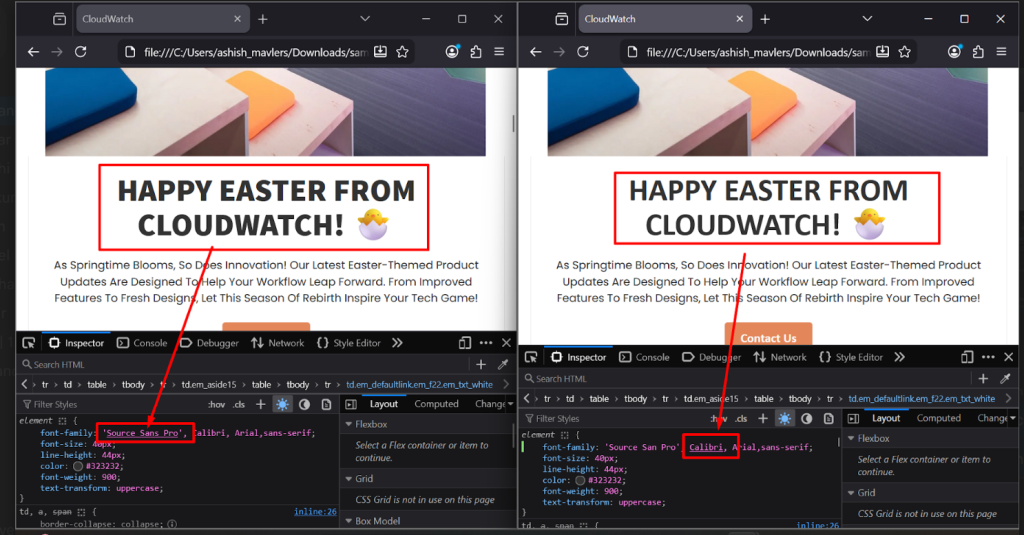The width and height of the screenshot is (1024, 535).
Task: Open Firefox View in the left window
Action: (59, 19)
